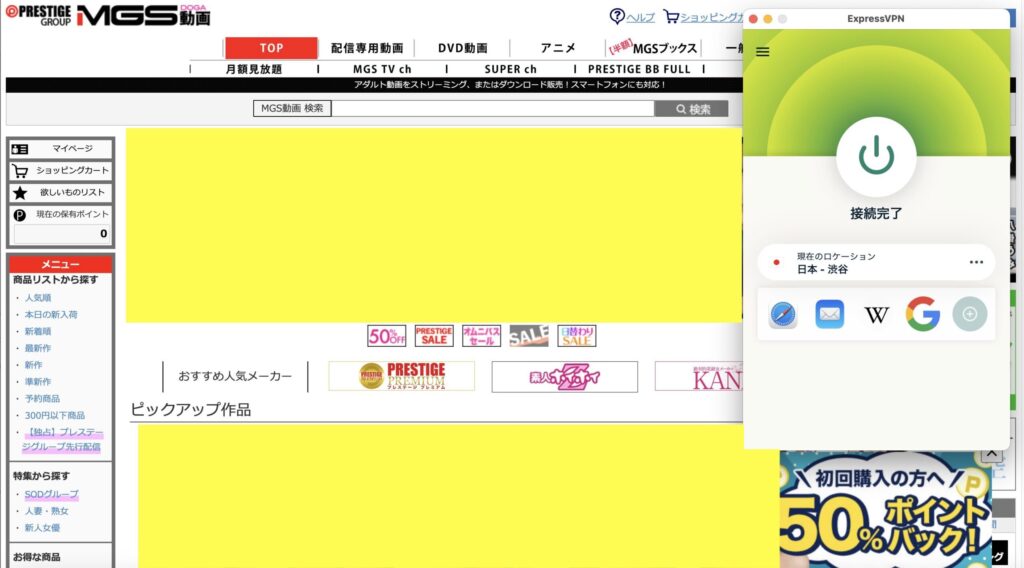Open the ExpressVPN hamburger menu
1024x568 pixels.
click(x=763, y=52)
